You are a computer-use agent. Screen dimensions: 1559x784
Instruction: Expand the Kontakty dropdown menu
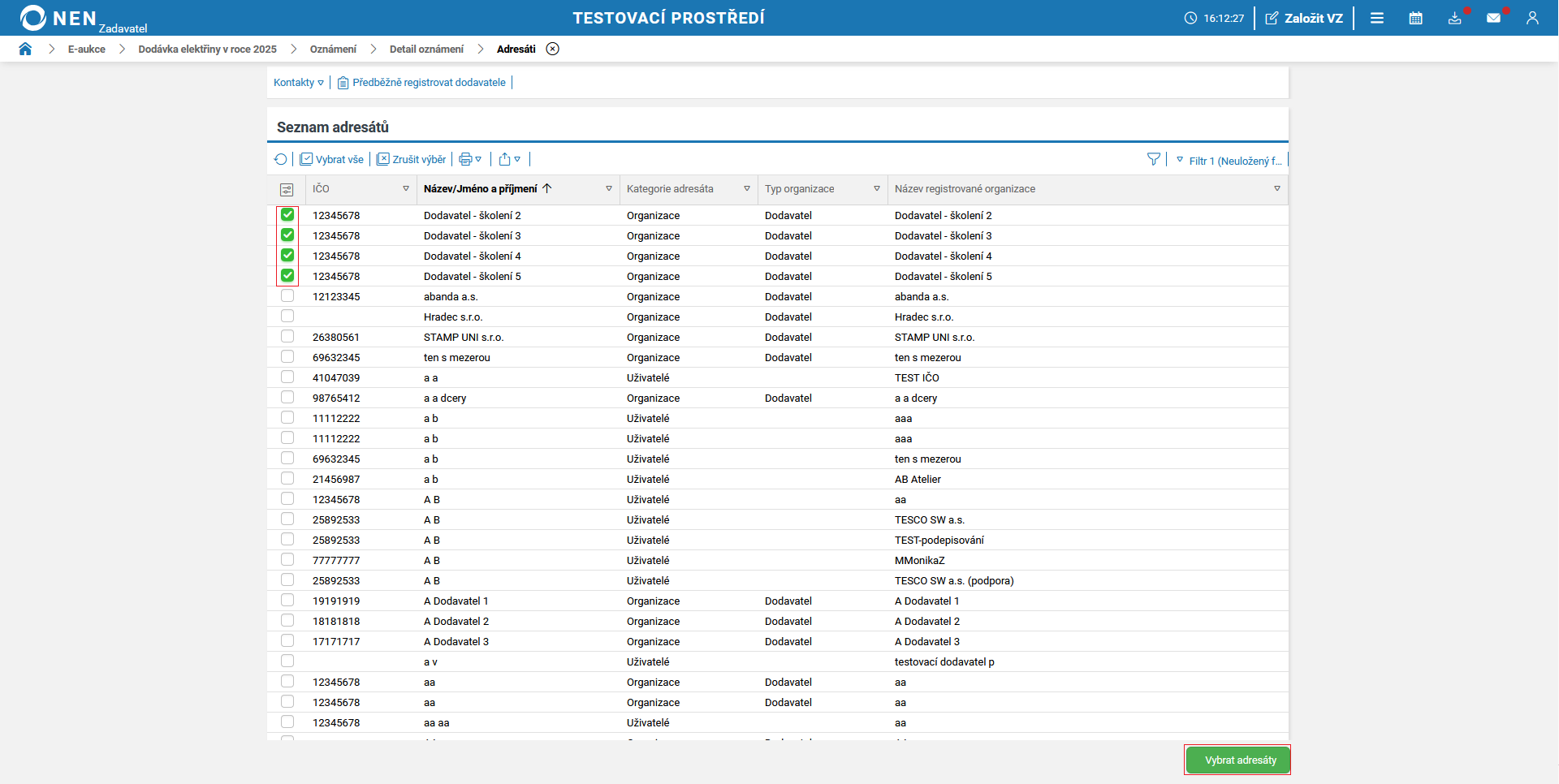[299, 83]
